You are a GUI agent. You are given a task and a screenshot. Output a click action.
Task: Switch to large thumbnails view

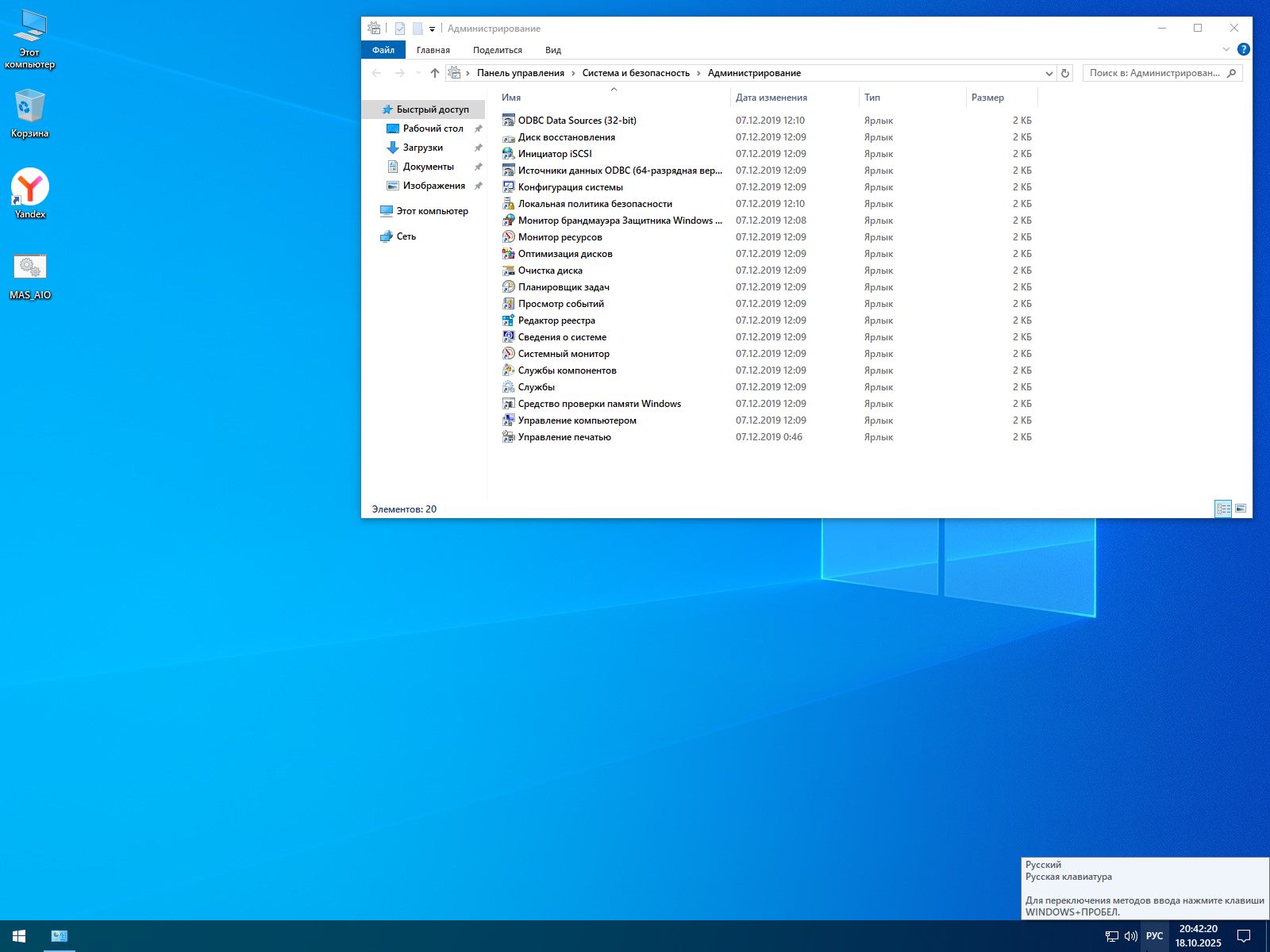tap(1241, 509)
